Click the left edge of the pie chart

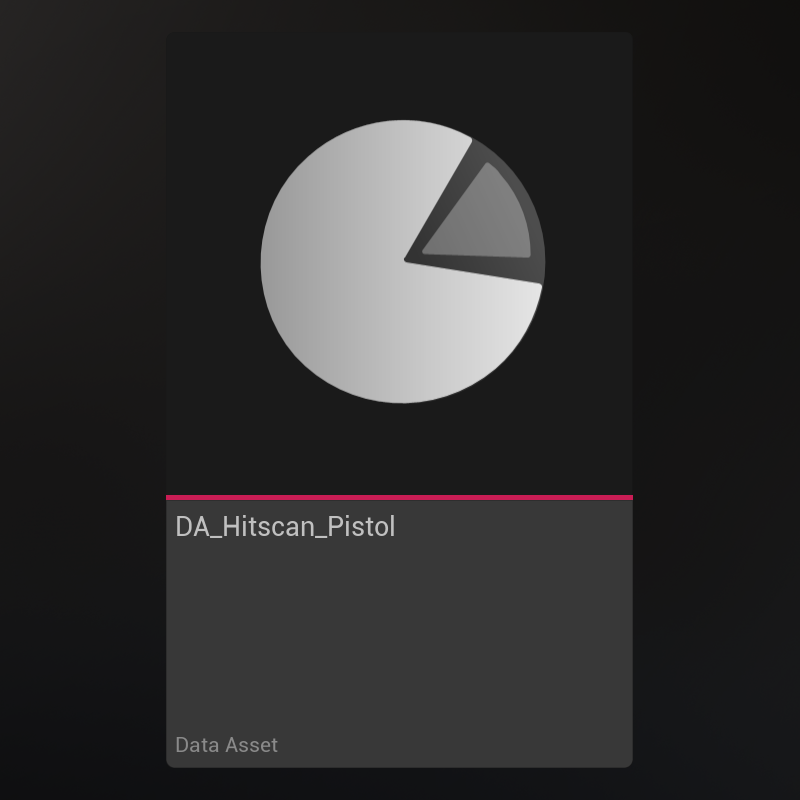(x=266, y=262)
